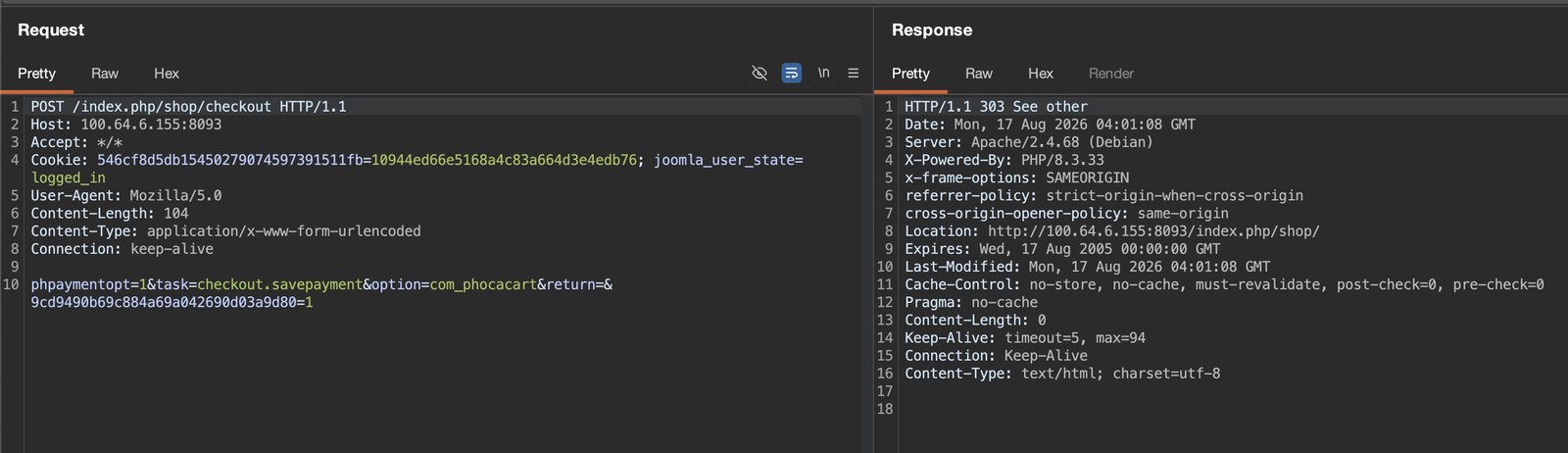This screenshot has height=453, width=1568.
Task: Click line number 10 in Request gutter
Action: point(11,284)
